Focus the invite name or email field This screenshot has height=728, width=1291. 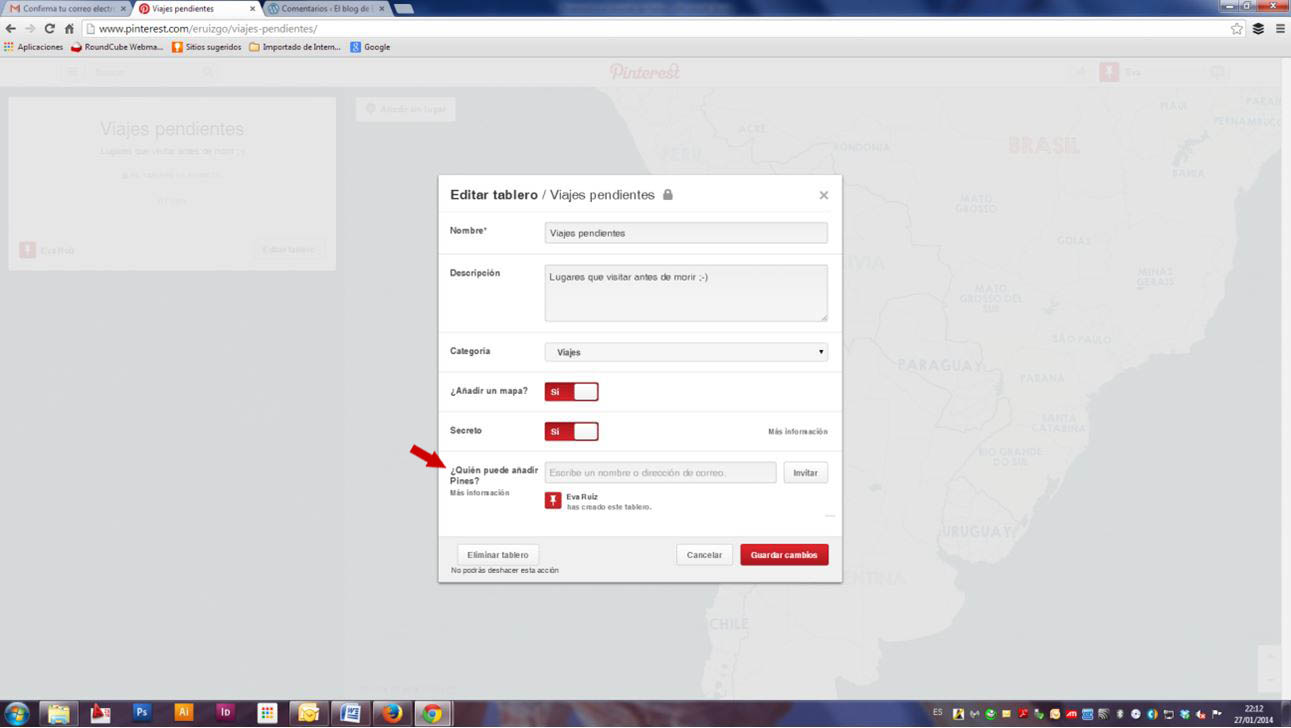click(x=660, y=473)
